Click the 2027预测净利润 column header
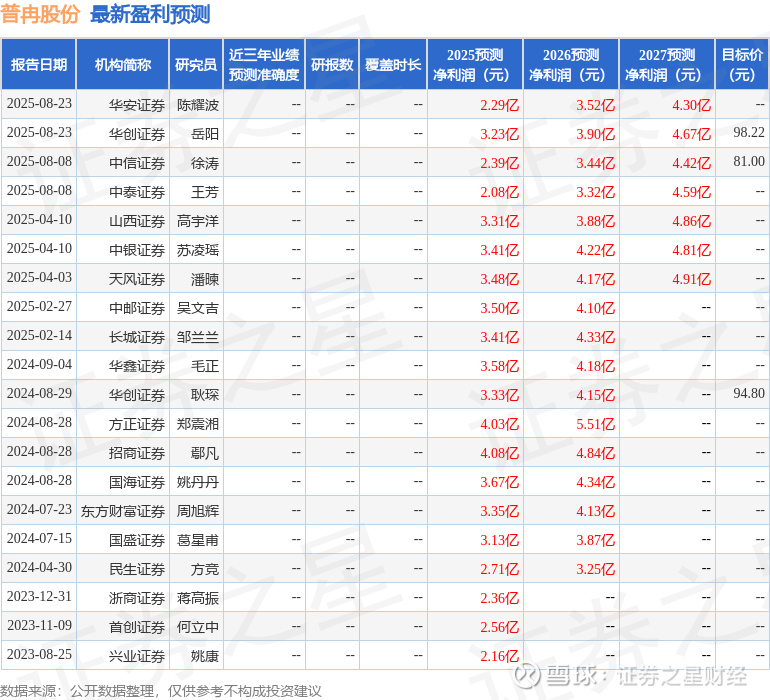Image resolution: width=770 pixels, height=700 pixels. [x=667, y=64]
